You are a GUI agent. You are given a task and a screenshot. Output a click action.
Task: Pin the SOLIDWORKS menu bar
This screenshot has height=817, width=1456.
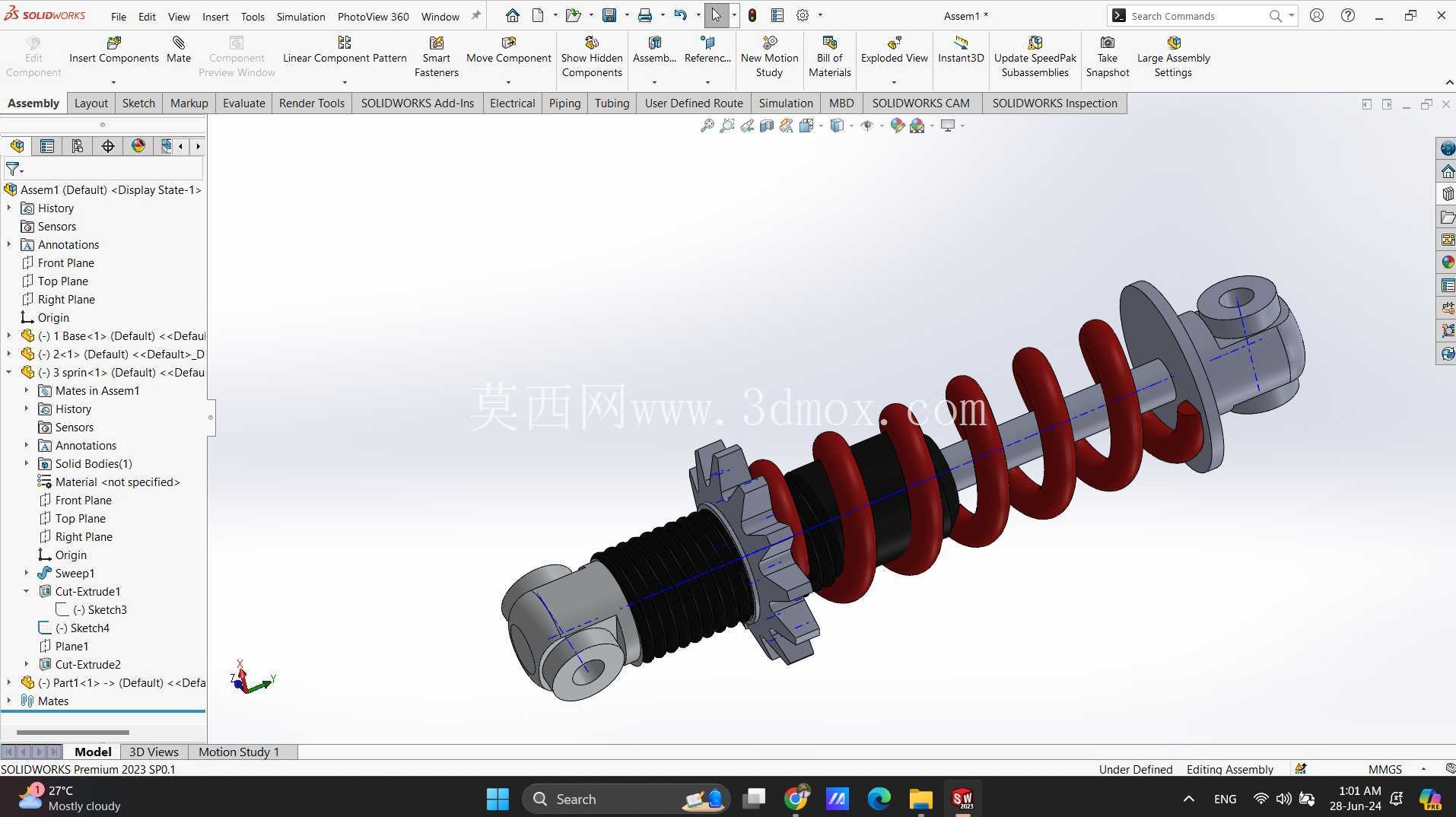pyautogui.click(x=476, y=15)
